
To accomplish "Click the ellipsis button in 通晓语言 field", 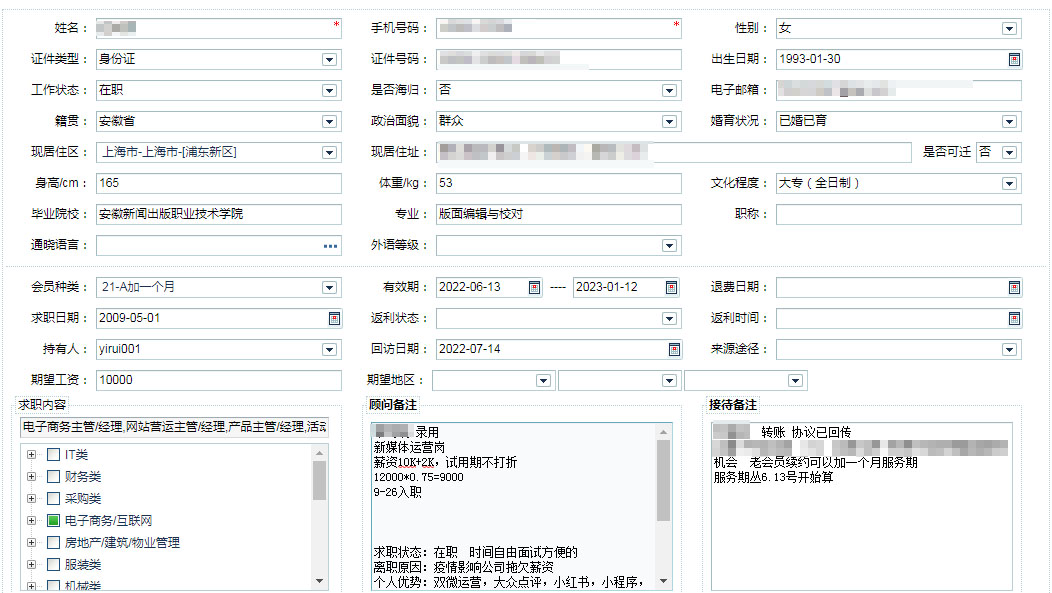I will 330,246.
